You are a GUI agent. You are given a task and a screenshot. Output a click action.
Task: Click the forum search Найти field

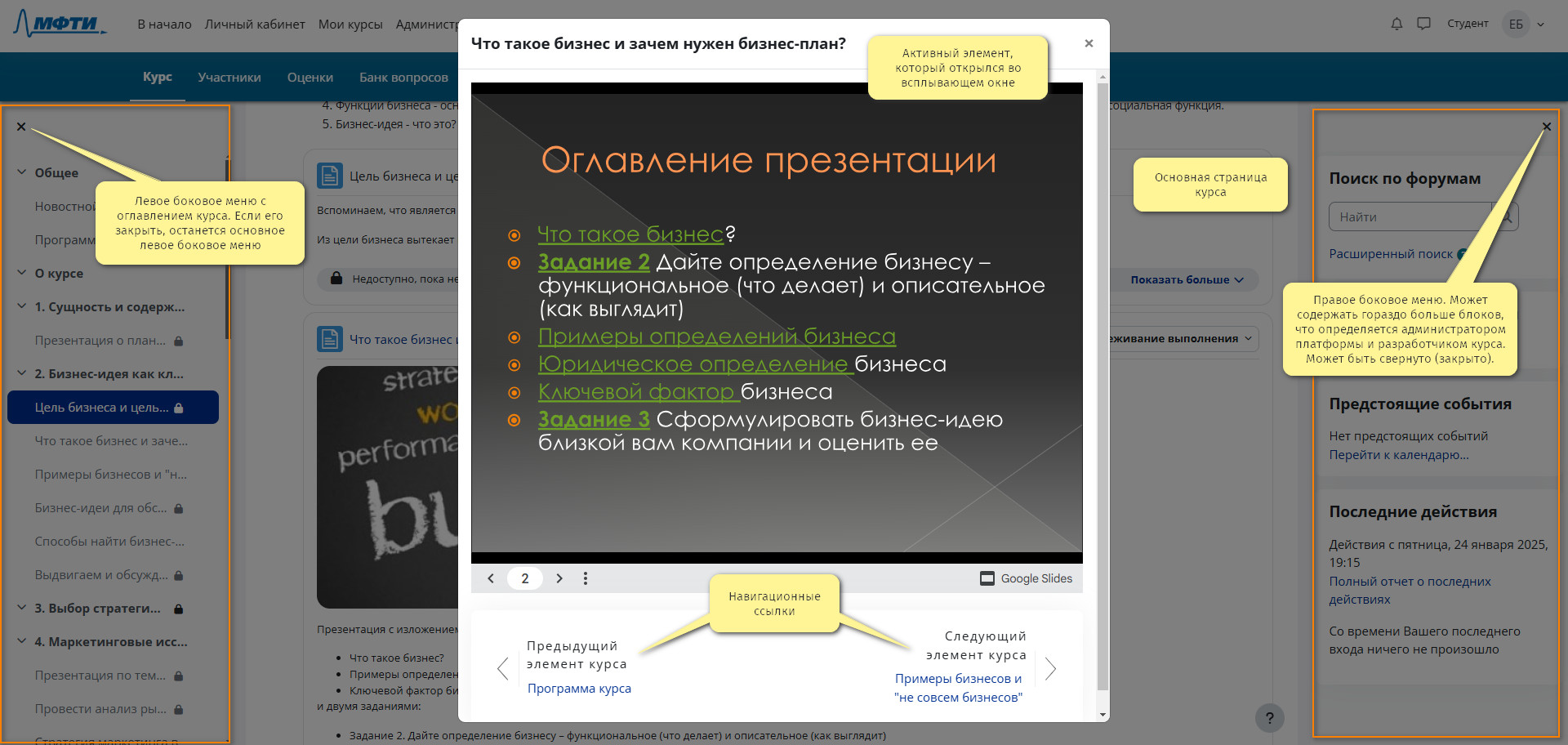(x=1411, y=216)
